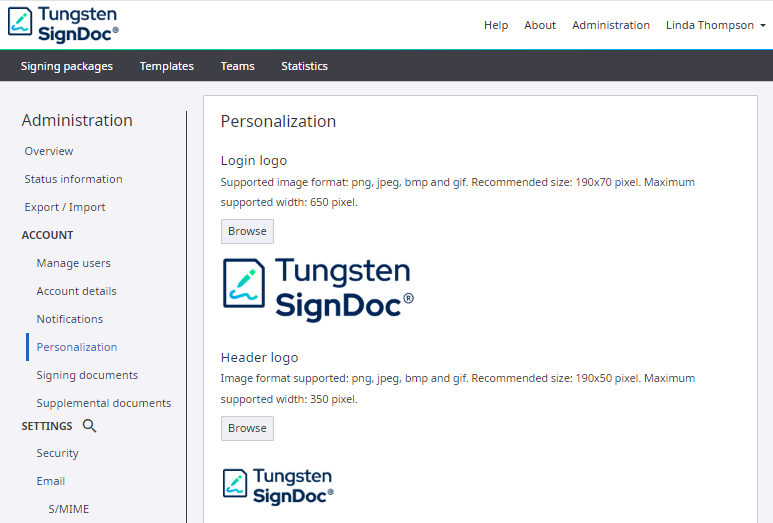This screenshot has height=523, width=773.
Task: Click the SETTINGS section heading
Action: point(47,426)
